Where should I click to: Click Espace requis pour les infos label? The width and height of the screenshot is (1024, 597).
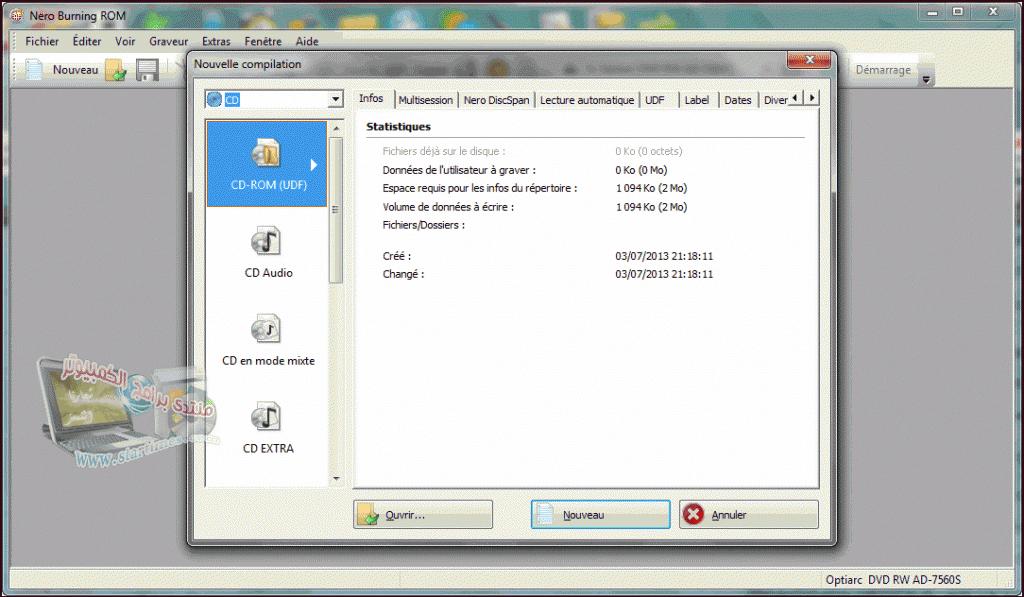[479, 188]
